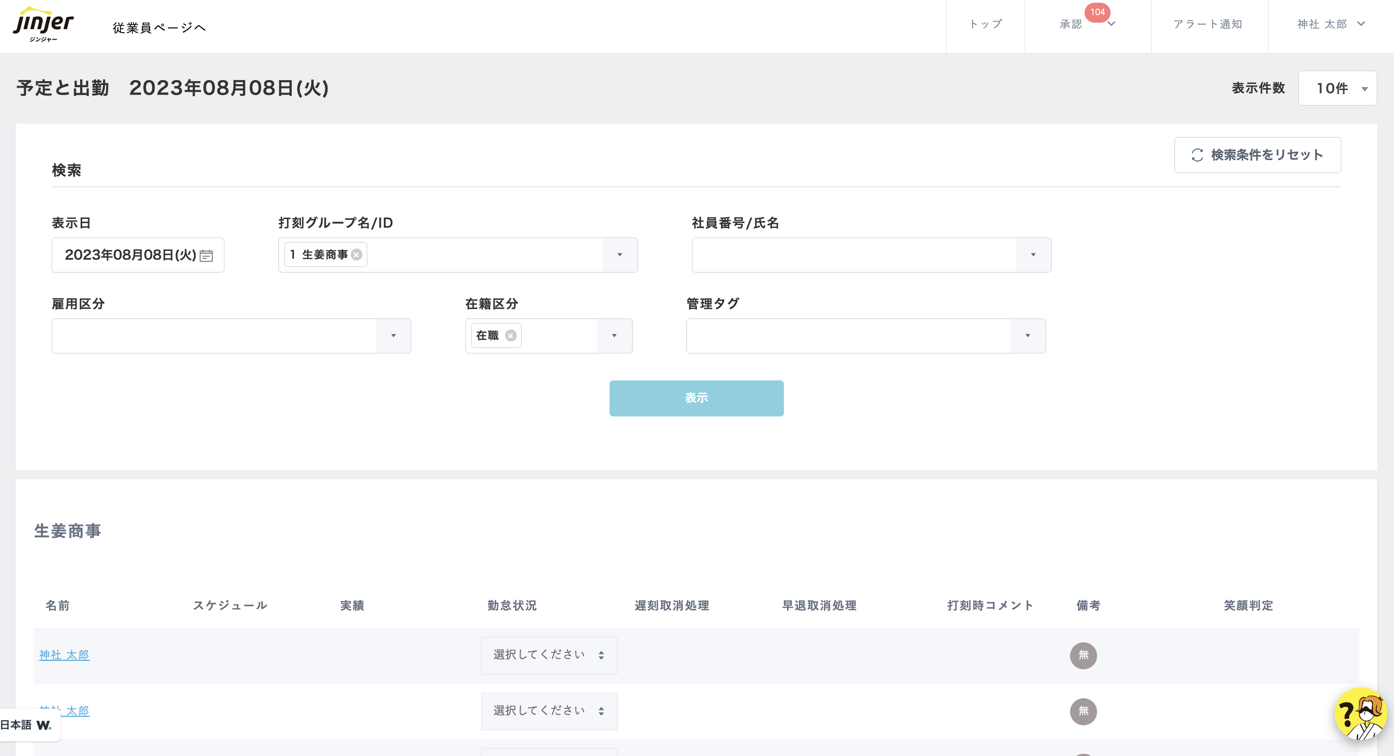Open 神社 太郎 employee link in first row
Screen dimensions: 1395x756
[64, 656]
